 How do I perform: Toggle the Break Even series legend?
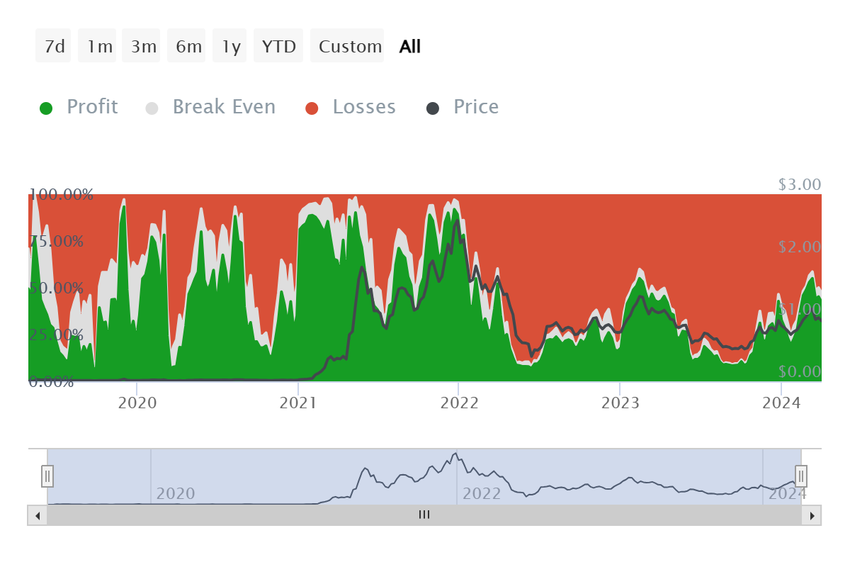click(210, 107)
